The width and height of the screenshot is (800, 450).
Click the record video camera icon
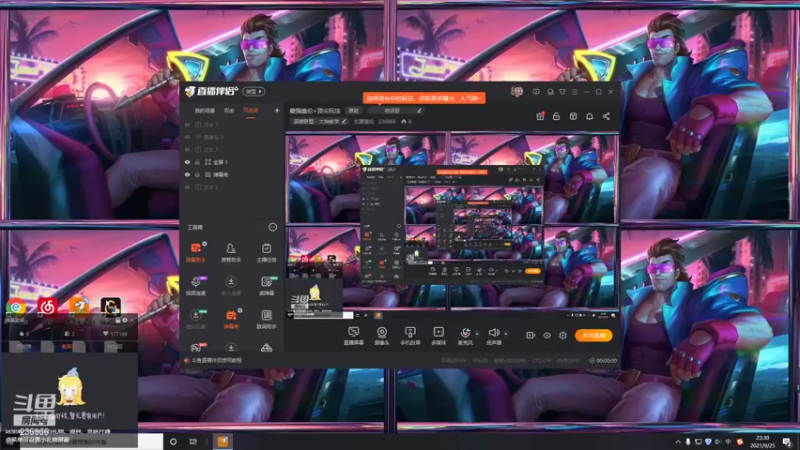pos(531,335)
